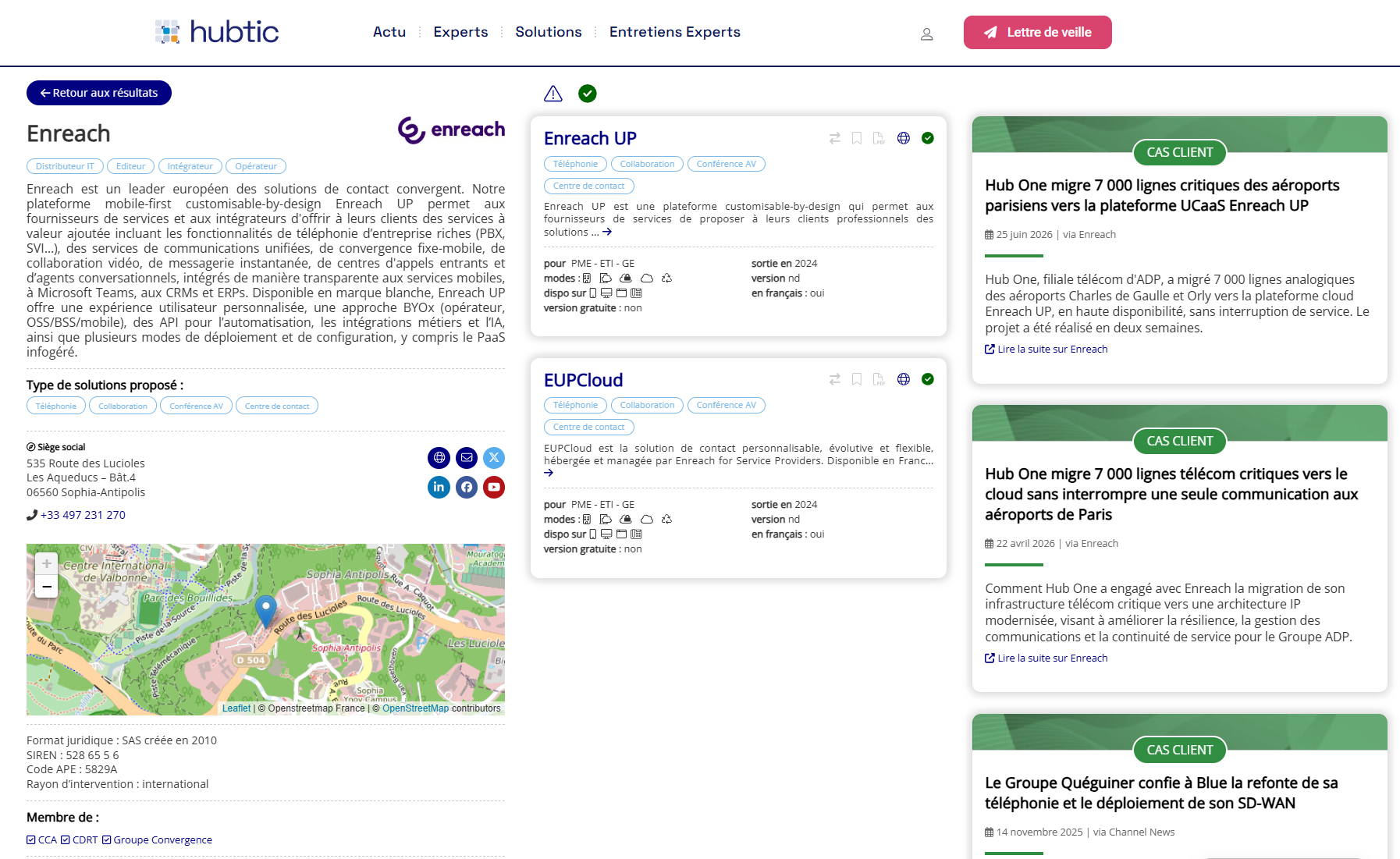This screenshot has height=859, width=1400.
Task: Expand the EUPCloud description arrow
Action: (549, 473)
